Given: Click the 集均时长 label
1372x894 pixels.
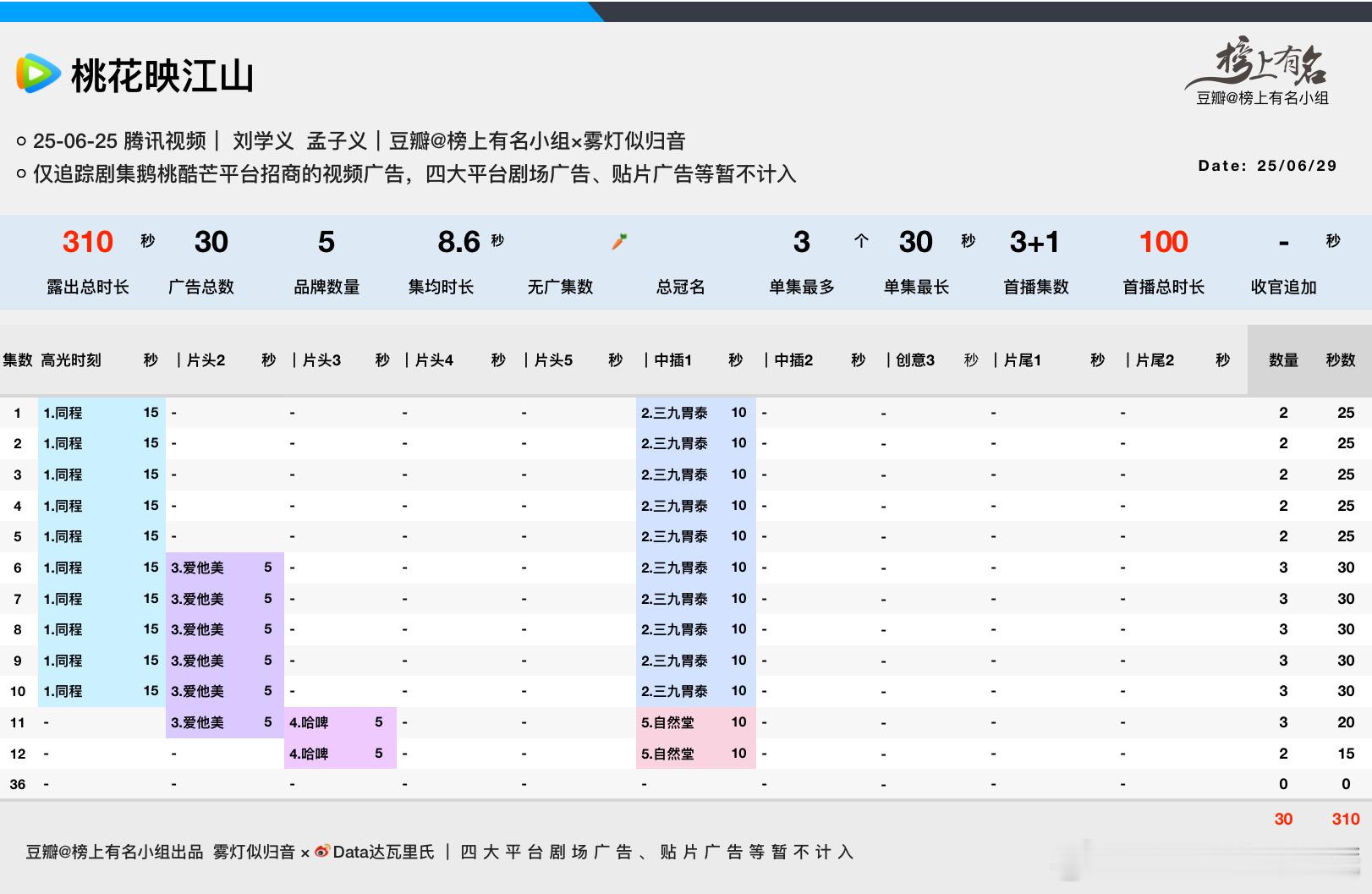Looking at the screenshot, I should [441, 287].
